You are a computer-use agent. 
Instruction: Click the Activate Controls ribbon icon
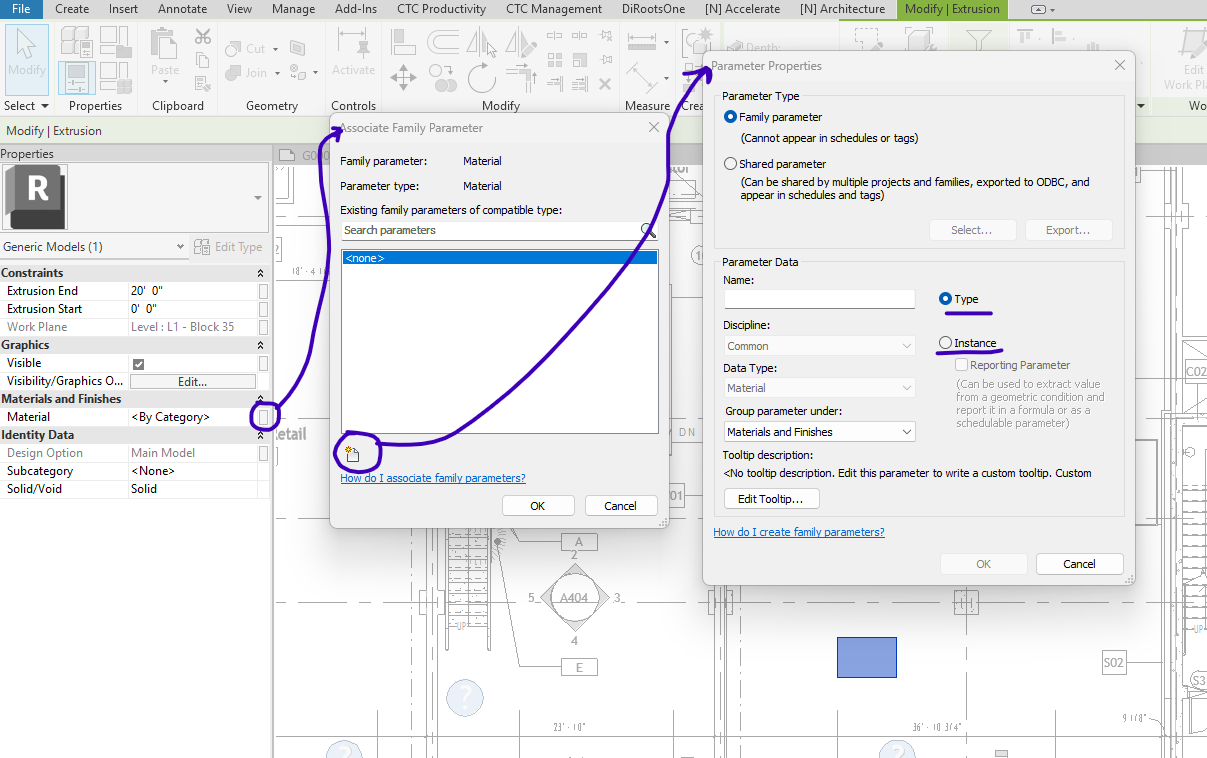coord(353,51)
